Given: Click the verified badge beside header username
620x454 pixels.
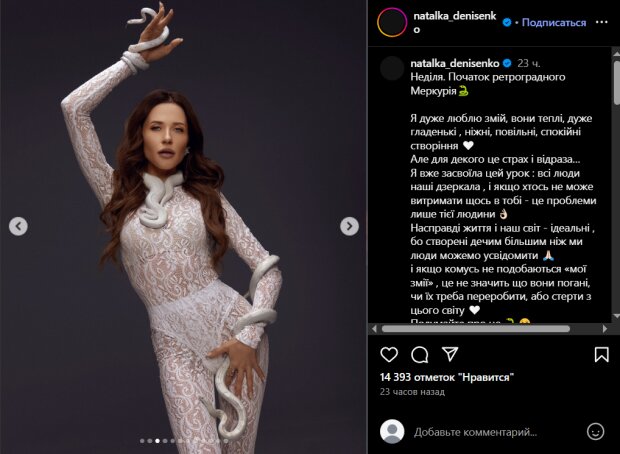Looking at the screenshot, I should coord(507,21).
